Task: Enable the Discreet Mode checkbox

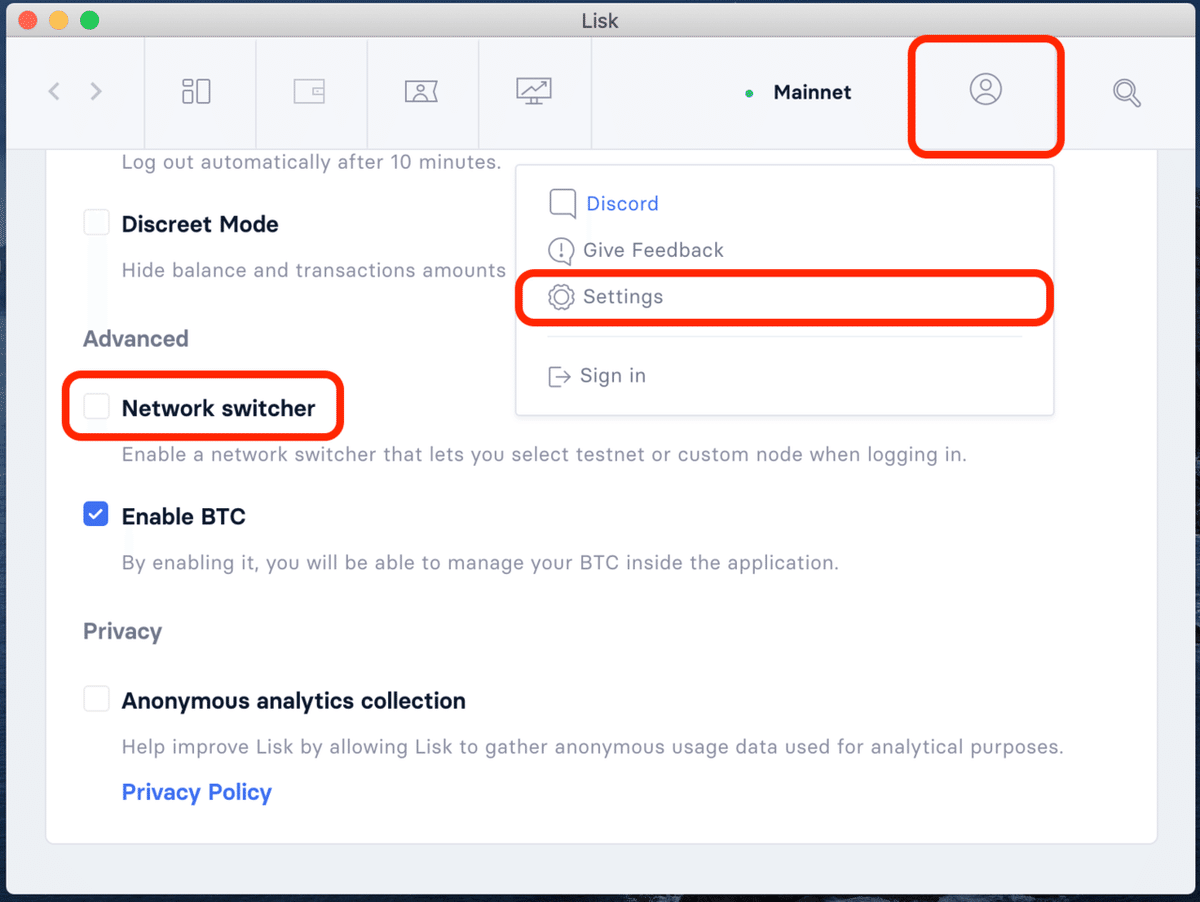Action: (96, 223)
